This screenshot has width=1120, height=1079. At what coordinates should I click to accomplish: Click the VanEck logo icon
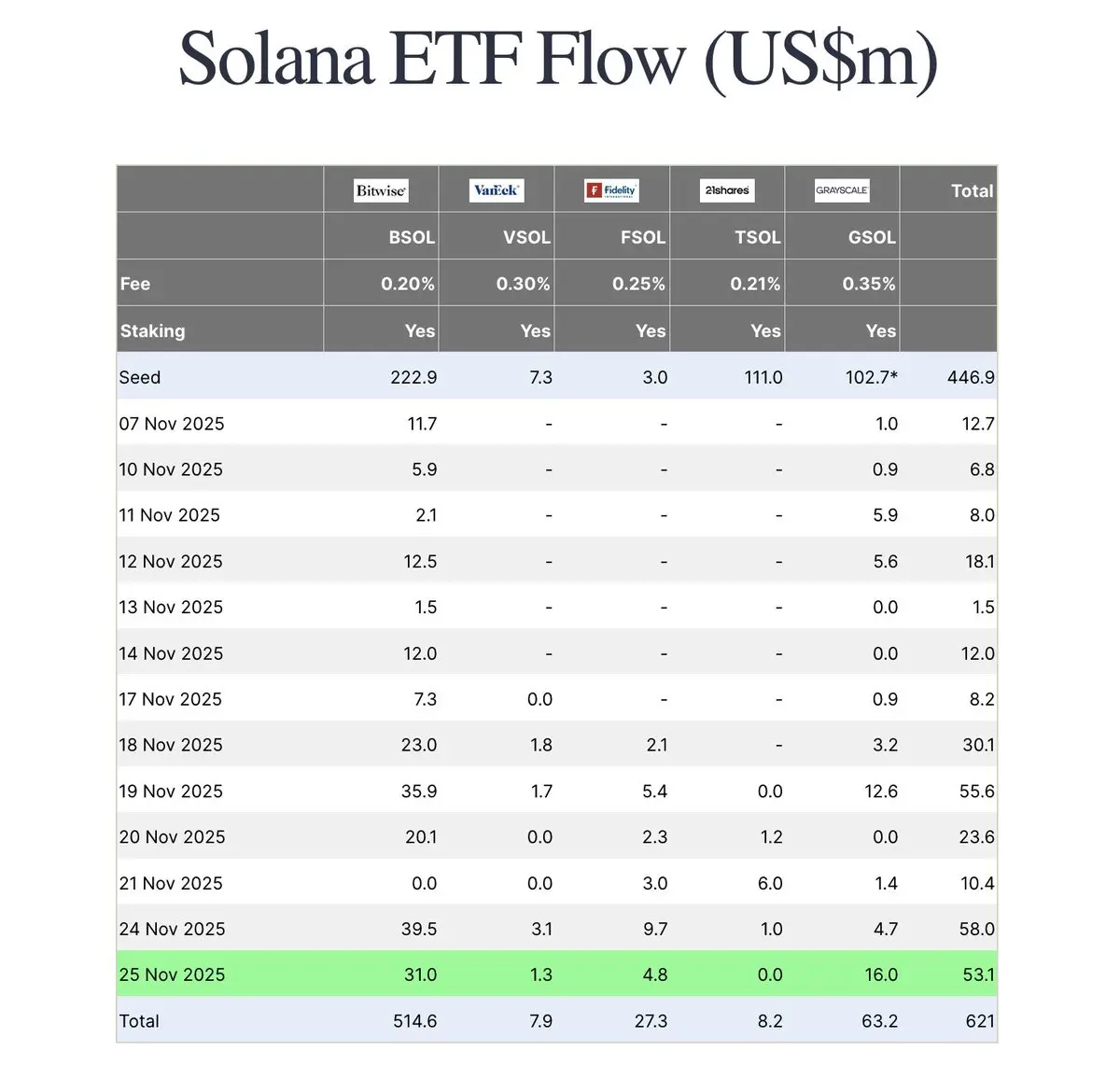pyautogui.click(x=497, y=190)
